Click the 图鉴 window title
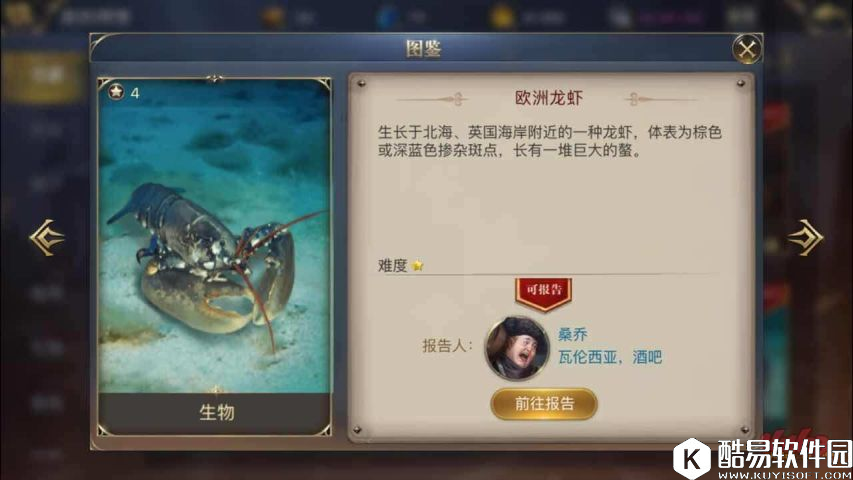The image size is (853, 480). [423, 48]
